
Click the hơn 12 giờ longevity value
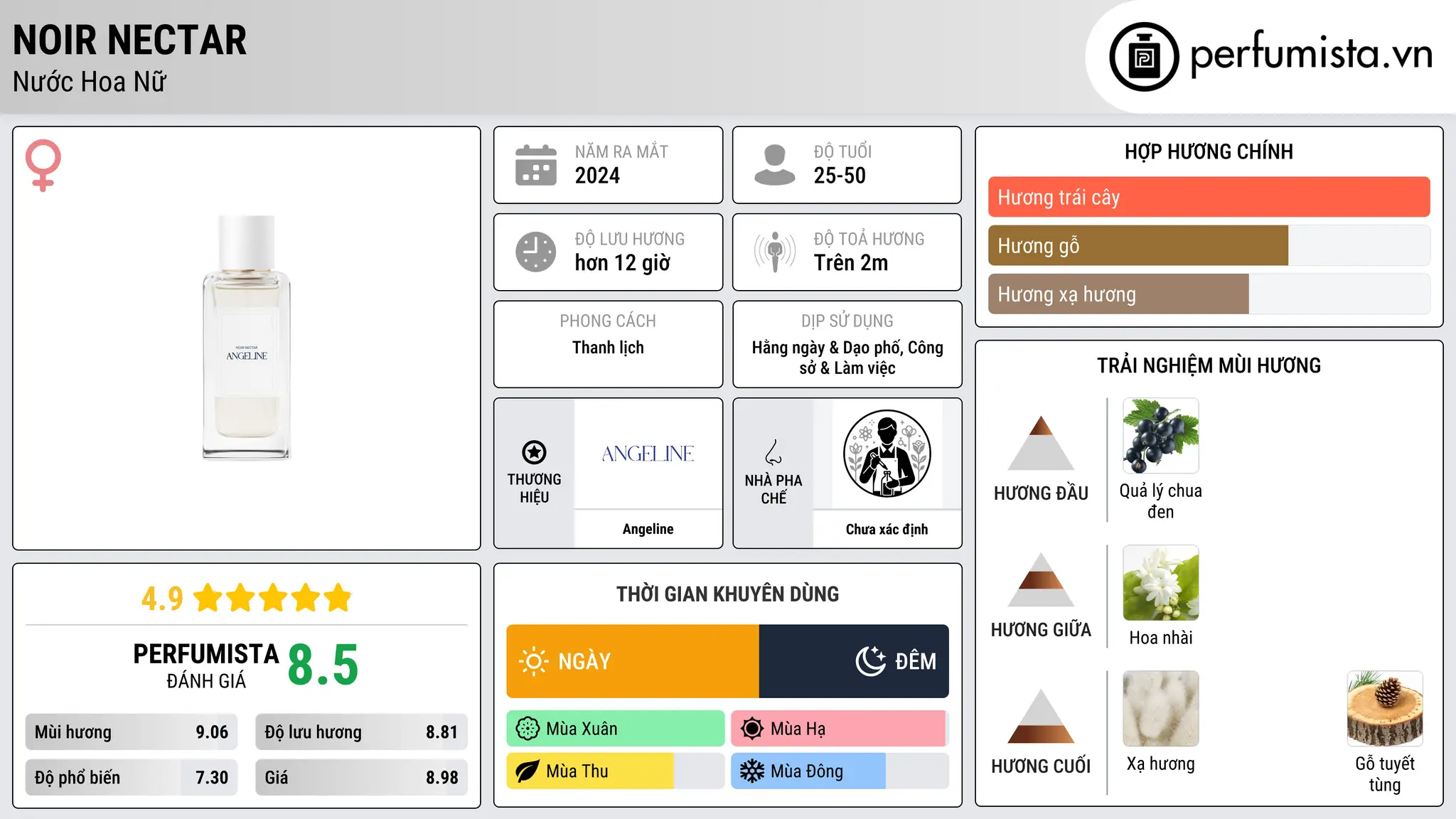pos(623,263)
